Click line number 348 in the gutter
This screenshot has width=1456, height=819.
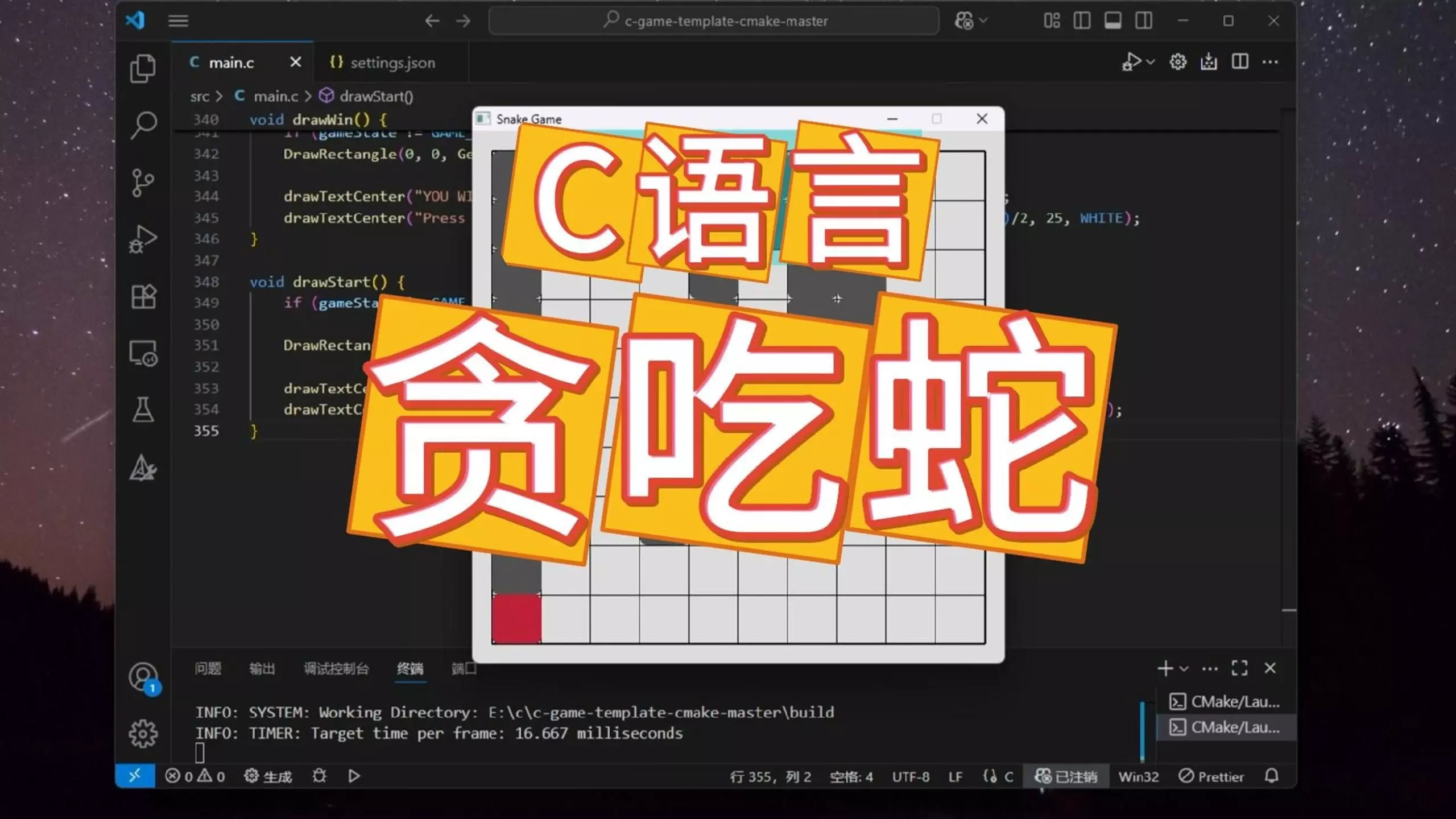tap(206, 282)
